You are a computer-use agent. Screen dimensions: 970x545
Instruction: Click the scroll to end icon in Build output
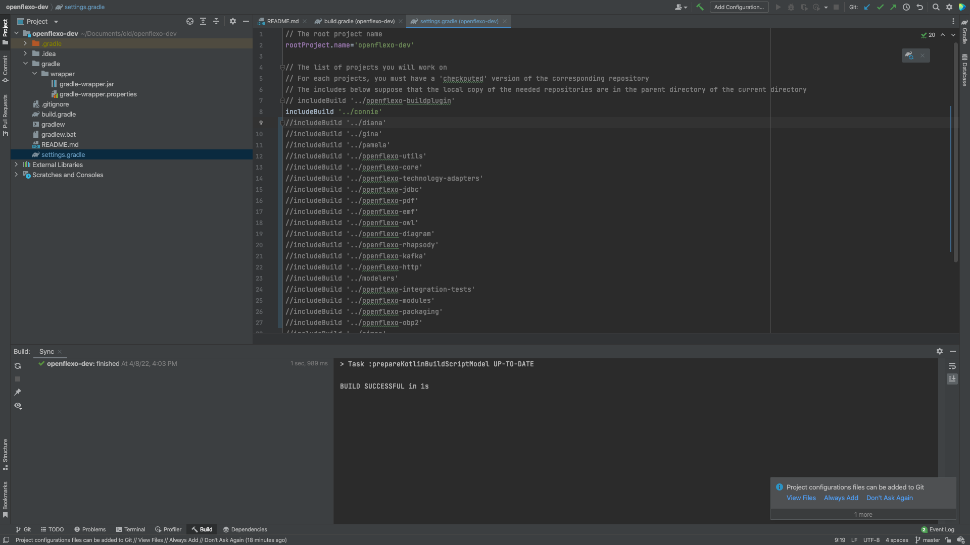click(952, 379)
